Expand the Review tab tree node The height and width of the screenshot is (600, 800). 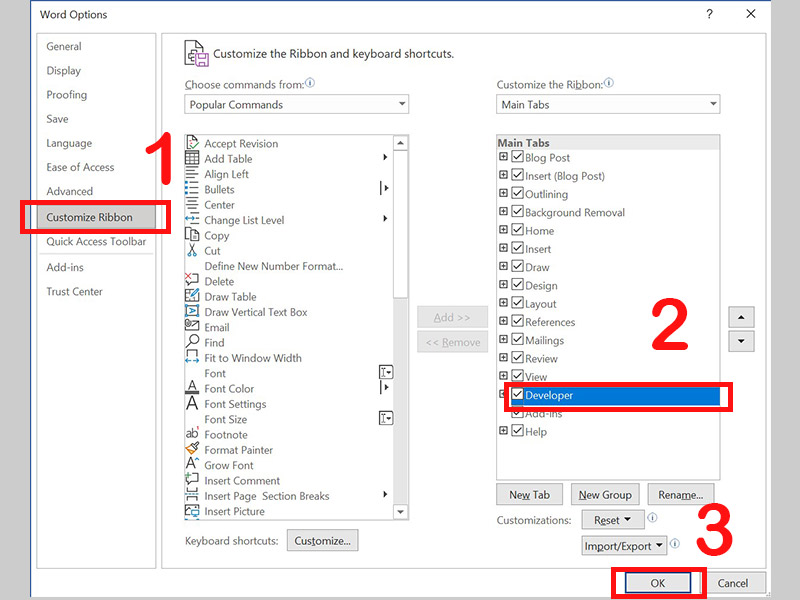pyautogui.click(x=503, y=357)
